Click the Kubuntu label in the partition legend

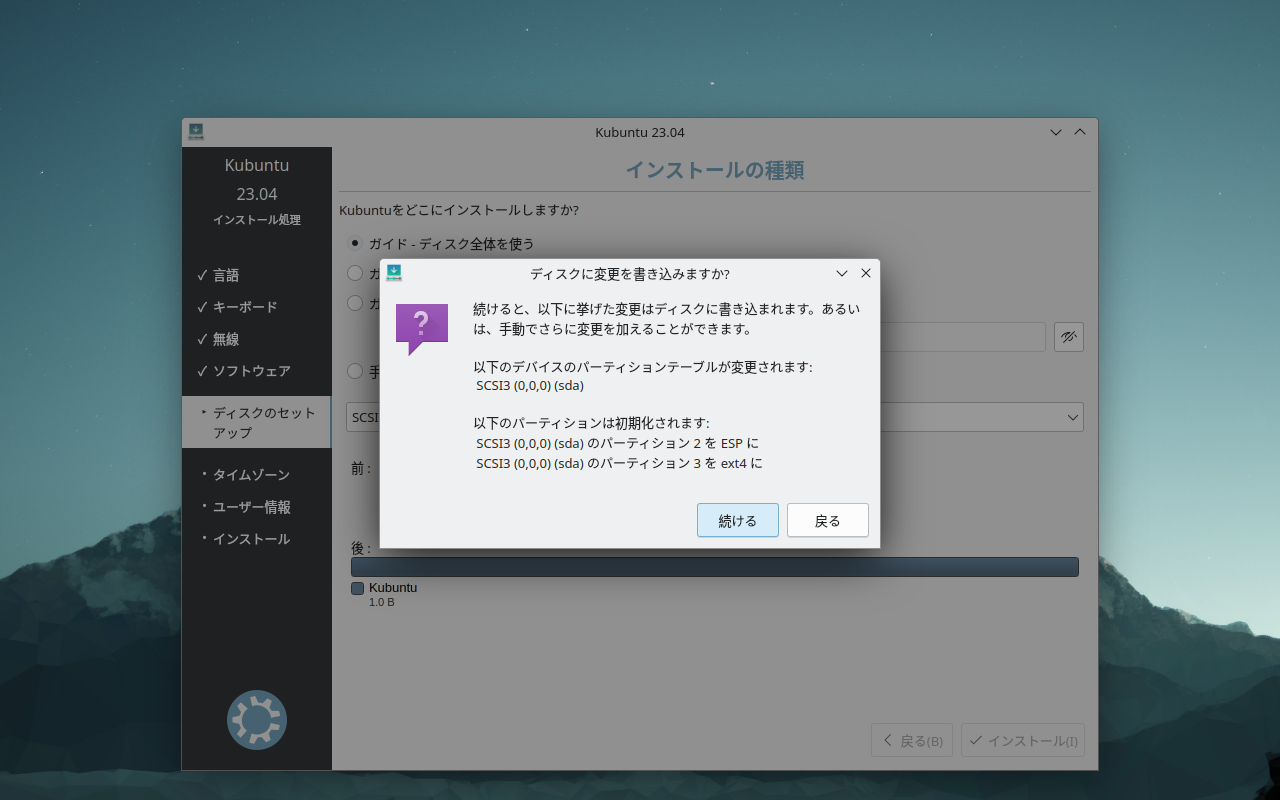[x=393, y=588]
